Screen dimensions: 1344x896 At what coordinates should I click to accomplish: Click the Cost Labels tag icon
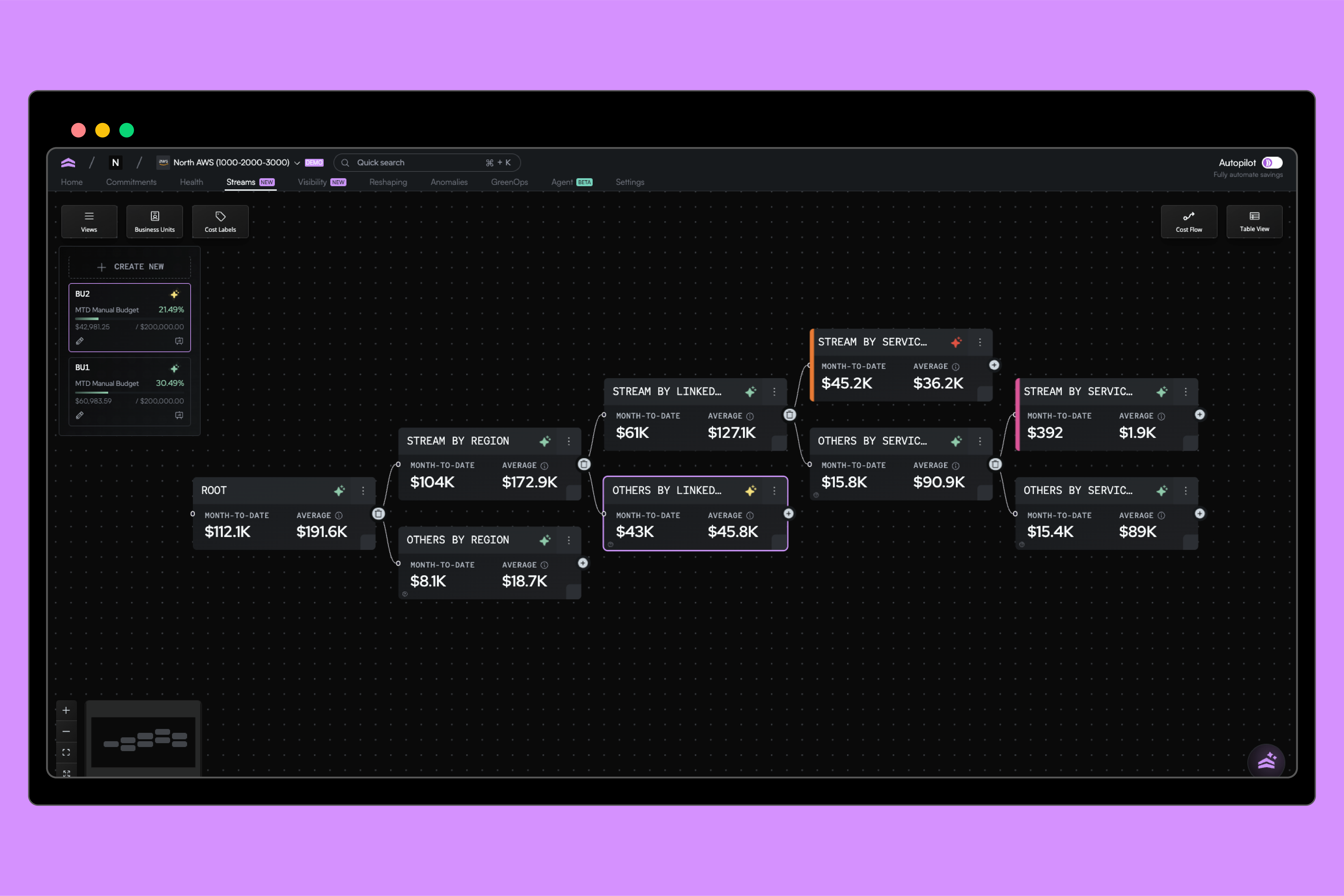[x=220, y=216]
